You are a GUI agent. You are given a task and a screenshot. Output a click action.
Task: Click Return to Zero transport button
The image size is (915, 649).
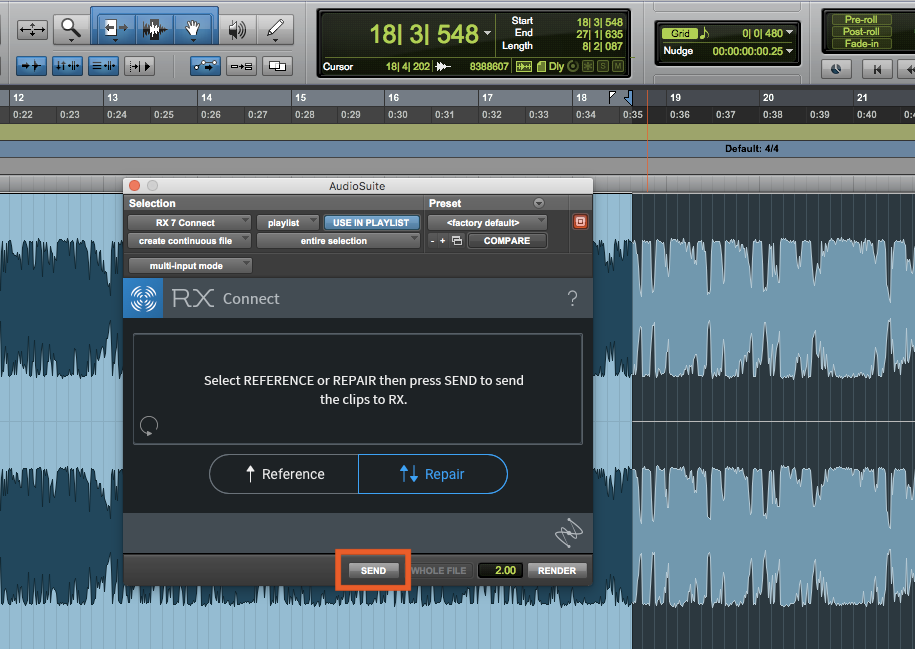877,69
